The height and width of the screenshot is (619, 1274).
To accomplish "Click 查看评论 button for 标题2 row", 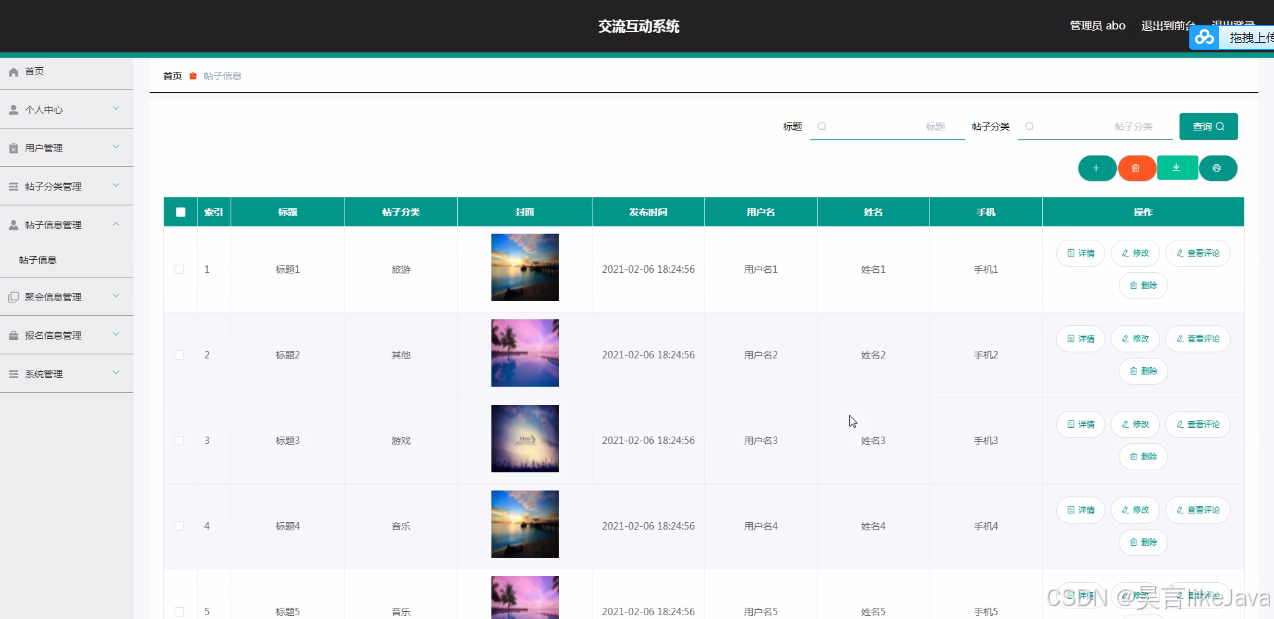I will coord(1198,339).
